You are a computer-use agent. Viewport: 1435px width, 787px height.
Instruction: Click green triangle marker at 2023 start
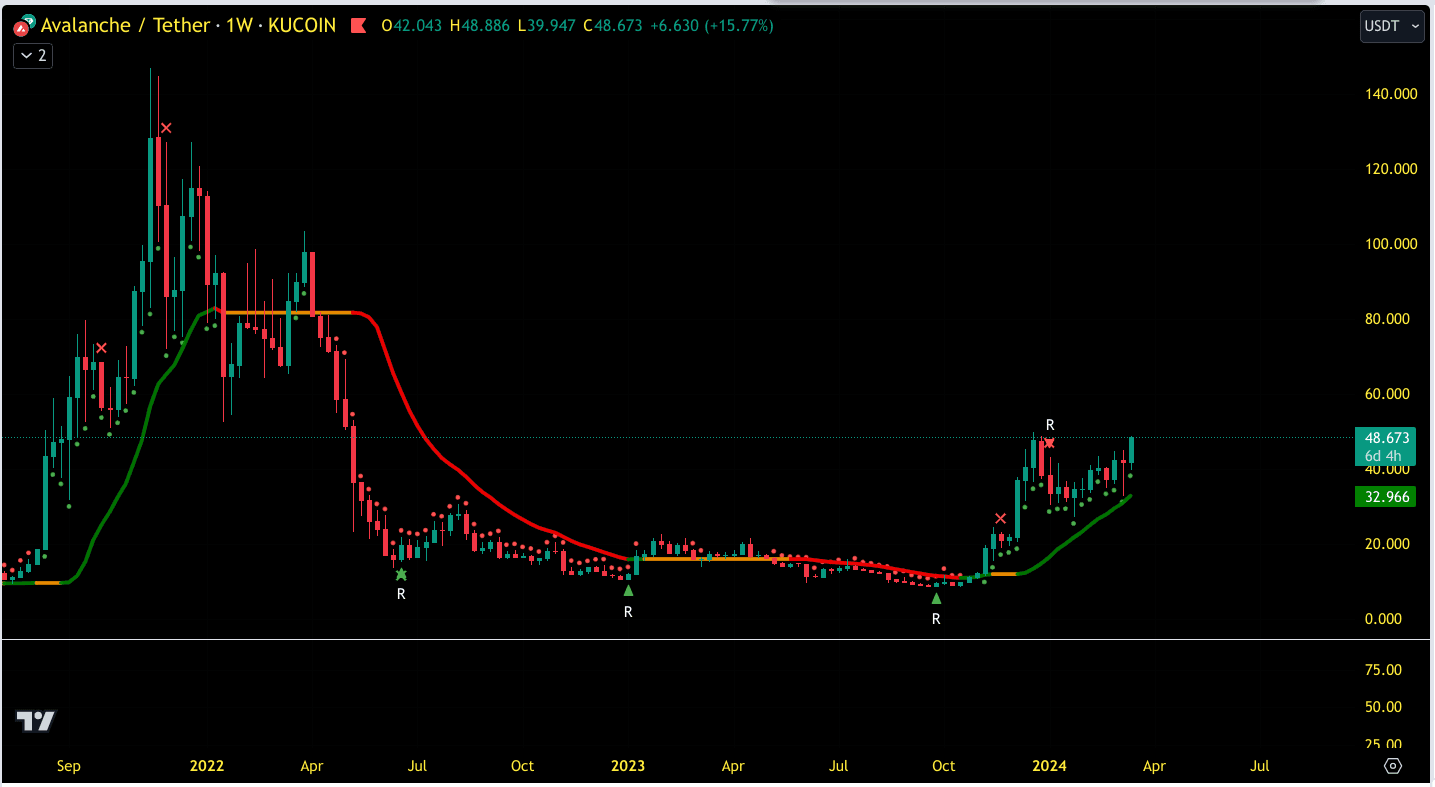[628, 590]
